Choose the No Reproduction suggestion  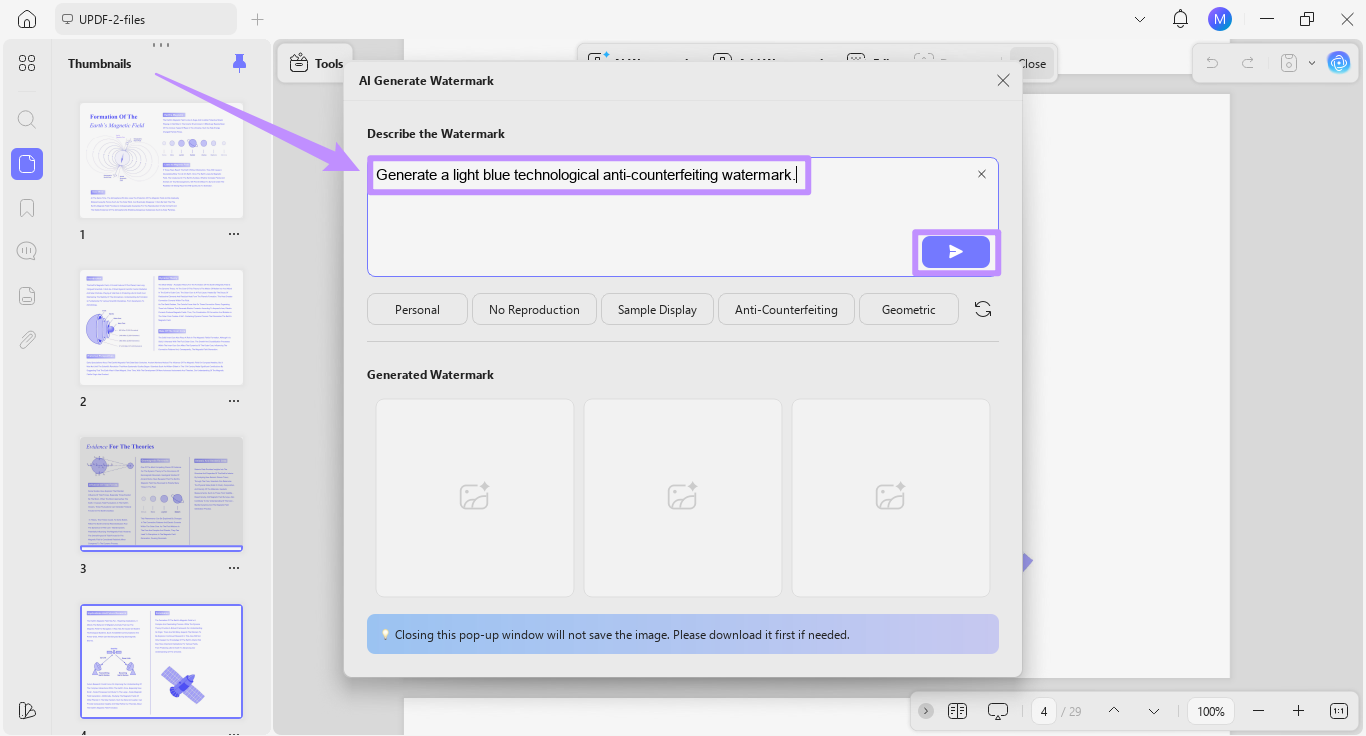coord(534,309)
